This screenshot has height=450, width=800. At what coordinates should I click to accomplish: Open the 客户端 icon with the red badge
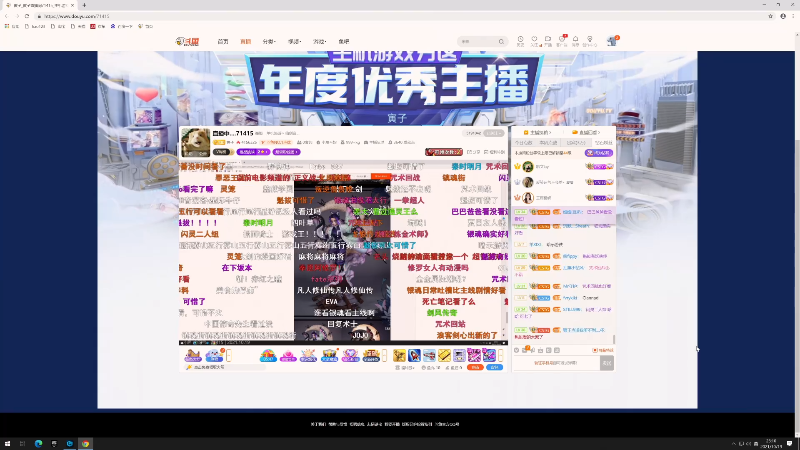click(562, 41)
